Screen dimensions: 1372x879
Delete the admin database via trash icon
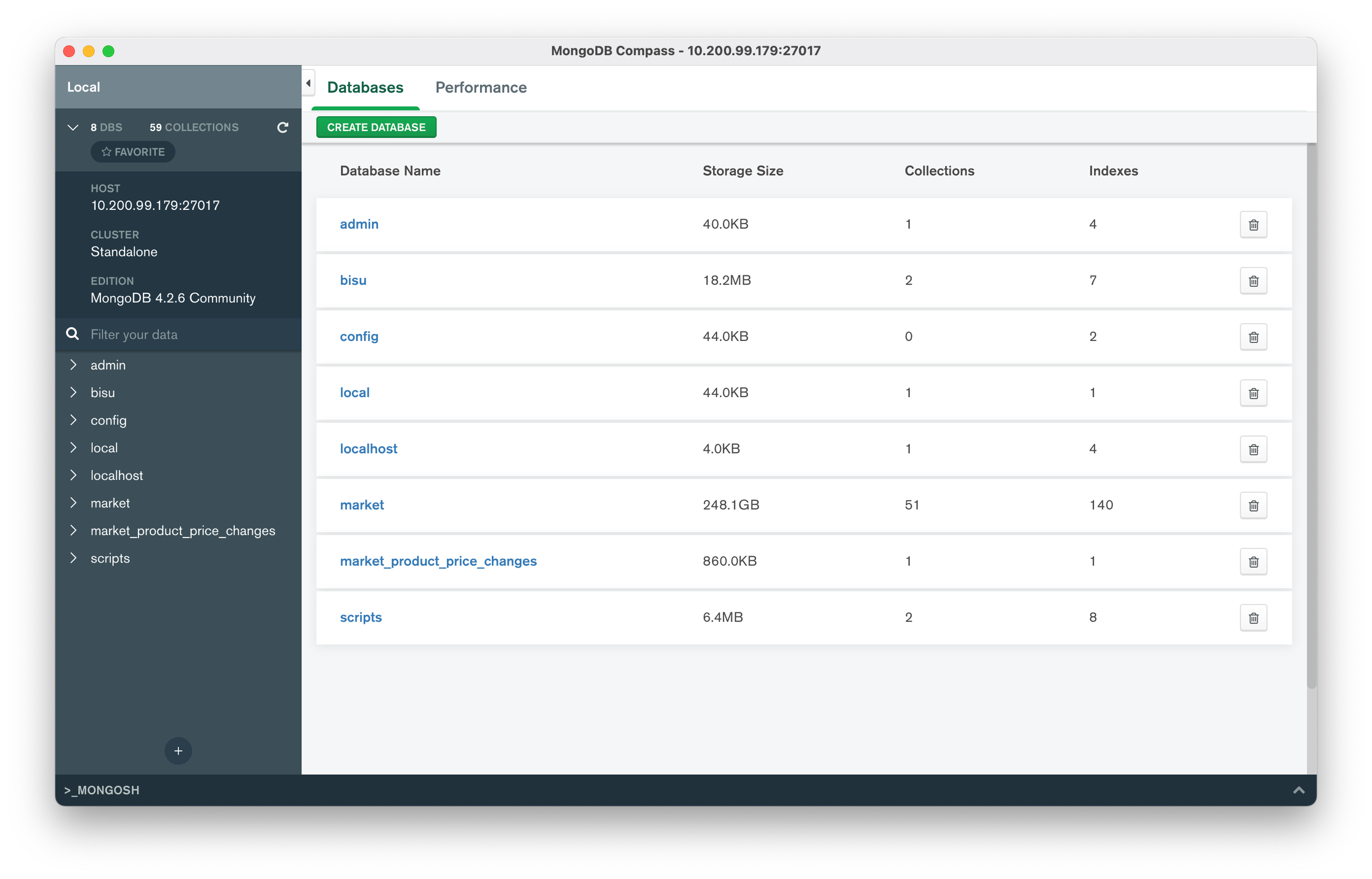(x=1253, y=224)
